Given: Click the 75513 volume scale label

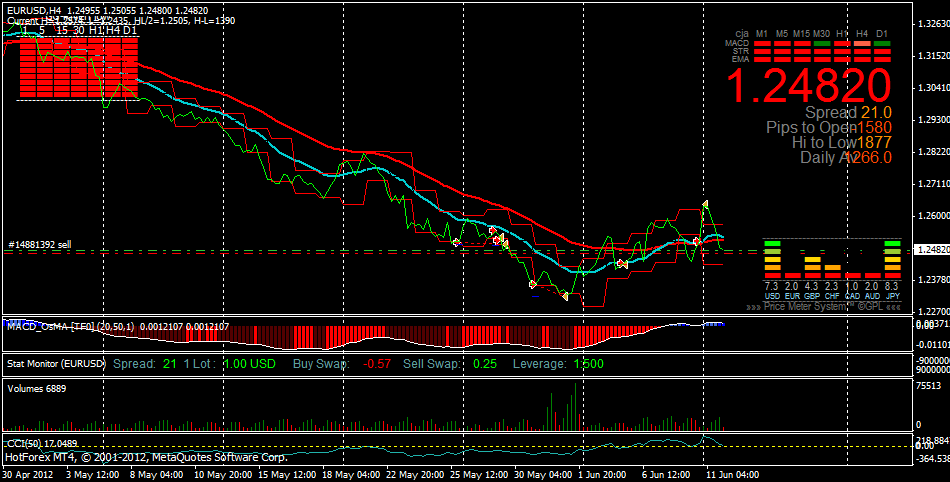Looking at the screenshot, I should pos(929,386).
